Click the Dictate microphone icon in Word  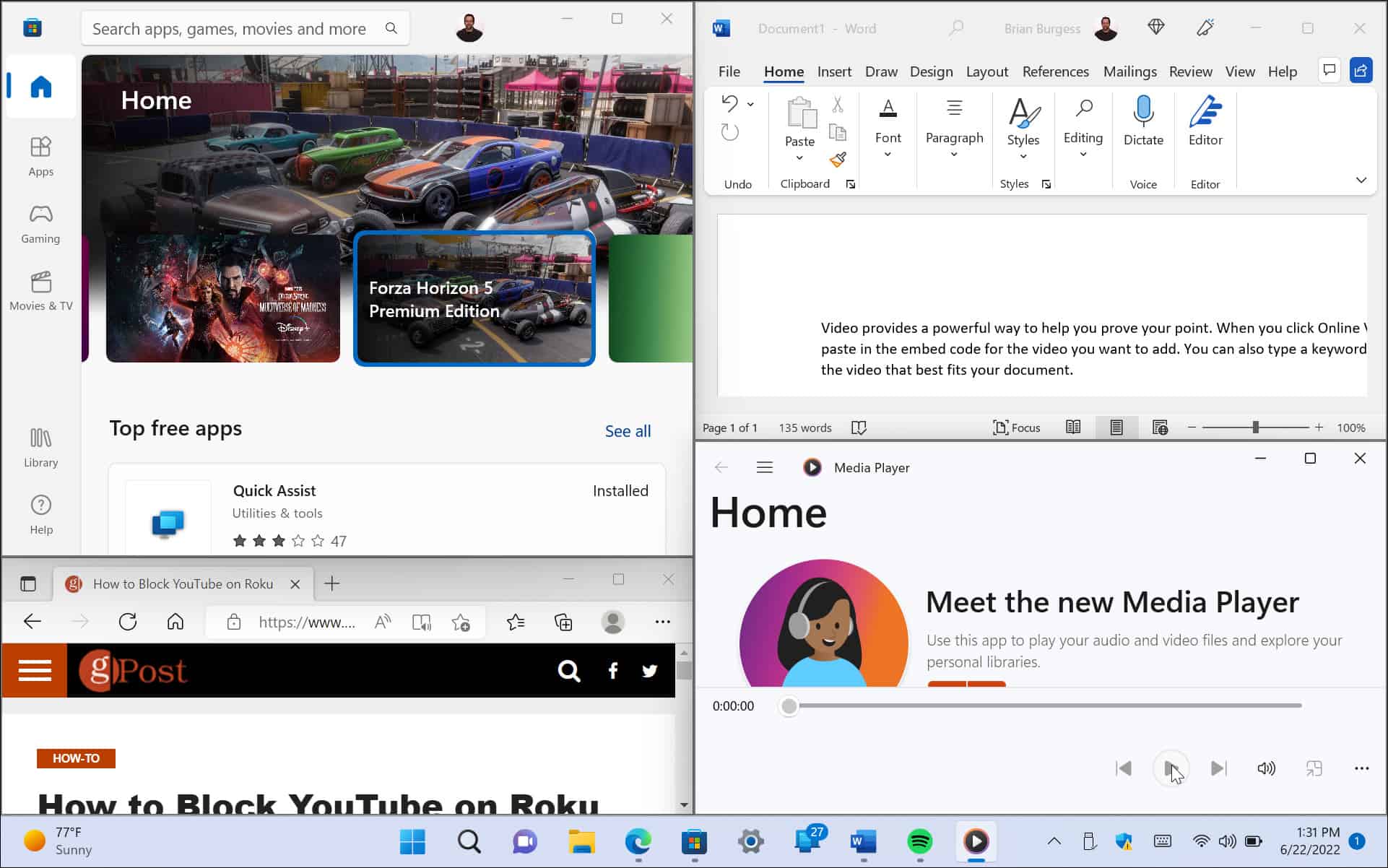1143,113
